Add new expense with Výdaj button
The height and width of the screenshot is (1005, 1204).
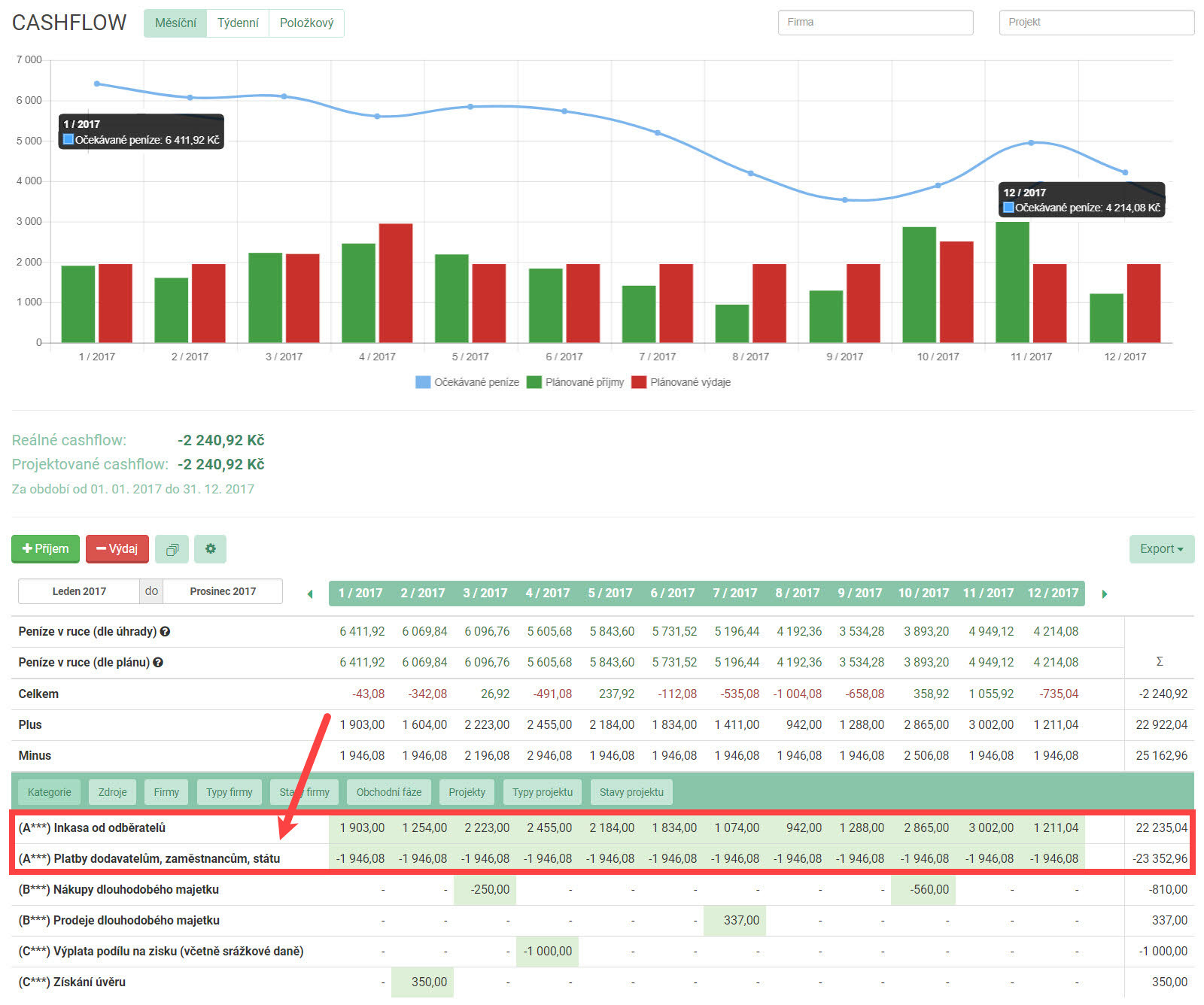point(117,549)
